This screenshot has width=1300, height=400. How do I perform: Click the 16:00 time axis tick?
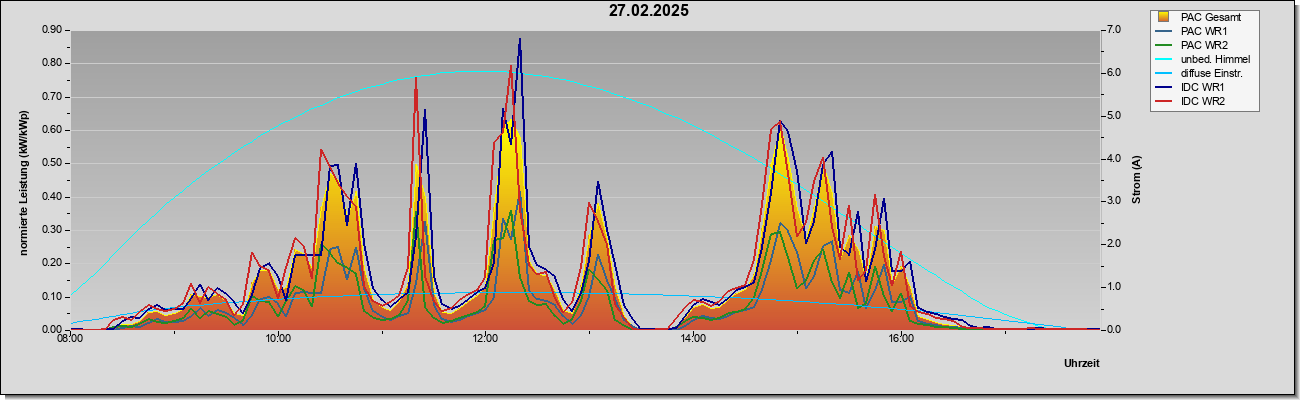(901, 338)
